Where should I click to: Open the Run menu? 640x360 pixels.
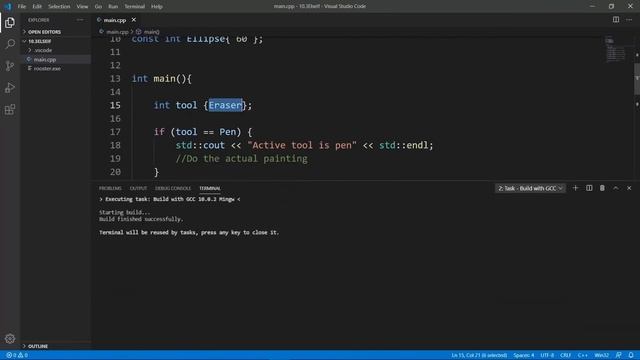tap(113, 7)
